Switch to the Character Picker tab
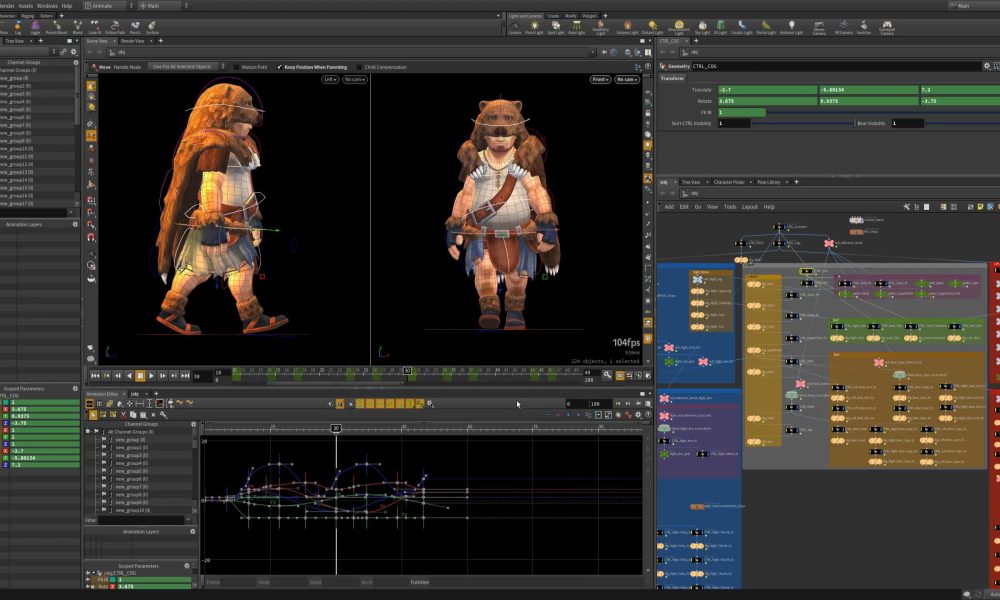 click(x=729, y=182)
